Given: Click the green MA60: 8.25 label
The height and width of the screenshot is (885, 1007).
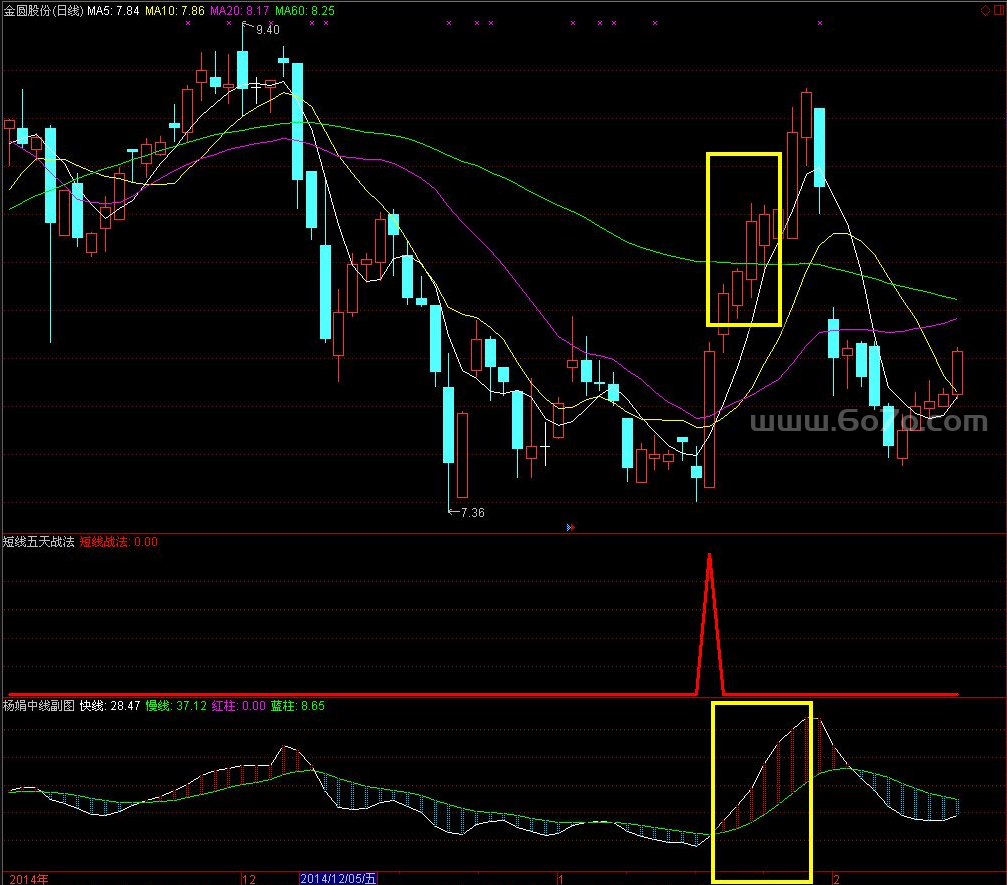Looking at the screenshot, I should click(x=305, y=10).
